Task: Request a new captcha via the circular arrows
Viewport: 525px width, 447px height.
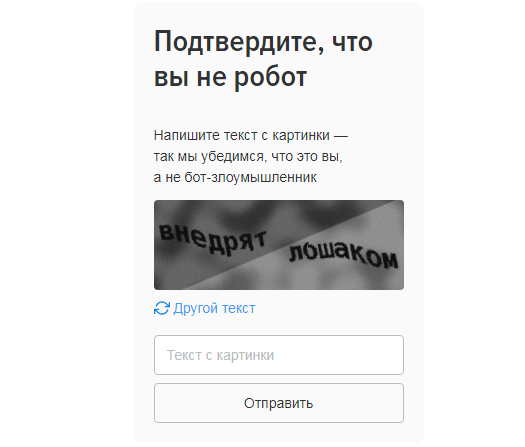Action: [162, 308]
